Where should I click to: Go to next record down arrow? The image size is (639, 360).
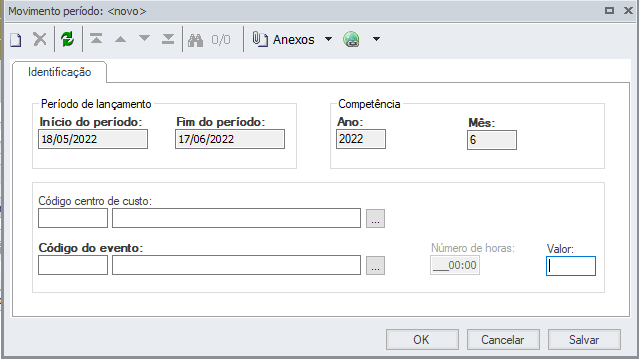(x=144, y=39)
